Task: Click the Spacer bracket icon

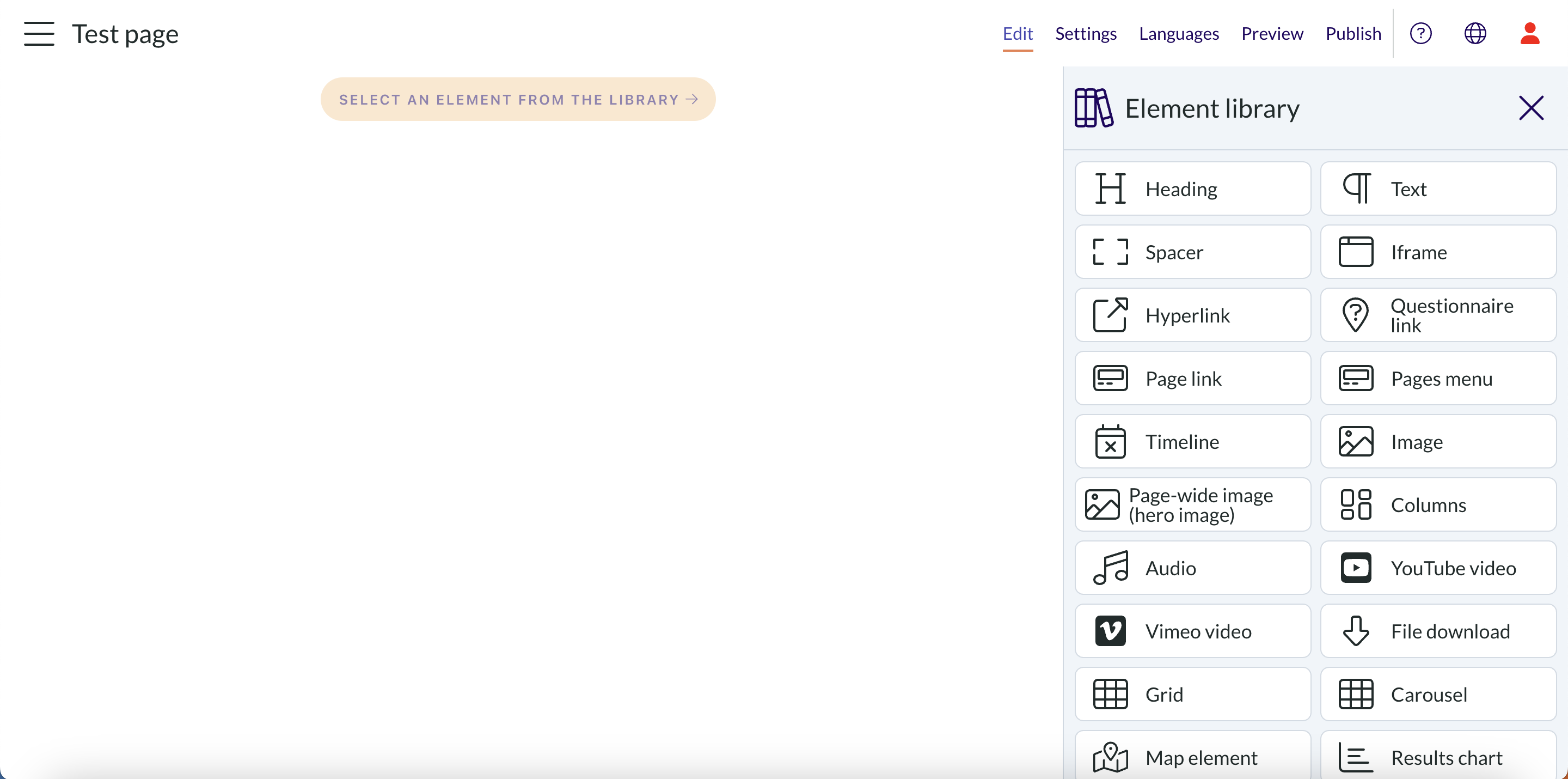Action: (1110, 252)
